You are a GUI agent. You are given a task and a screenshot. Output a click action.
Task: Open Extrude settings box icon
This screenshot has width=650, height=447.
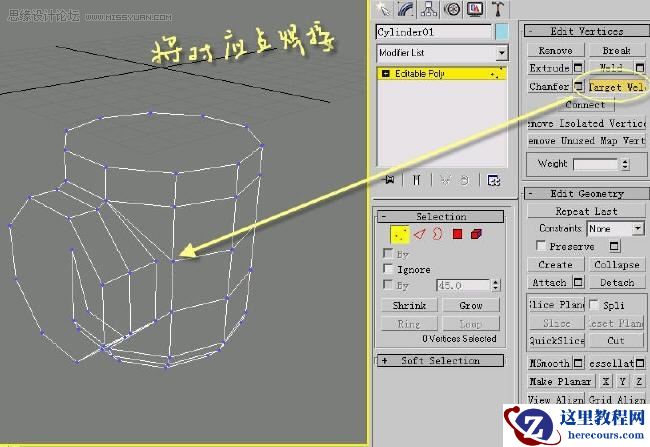point(578,68)
